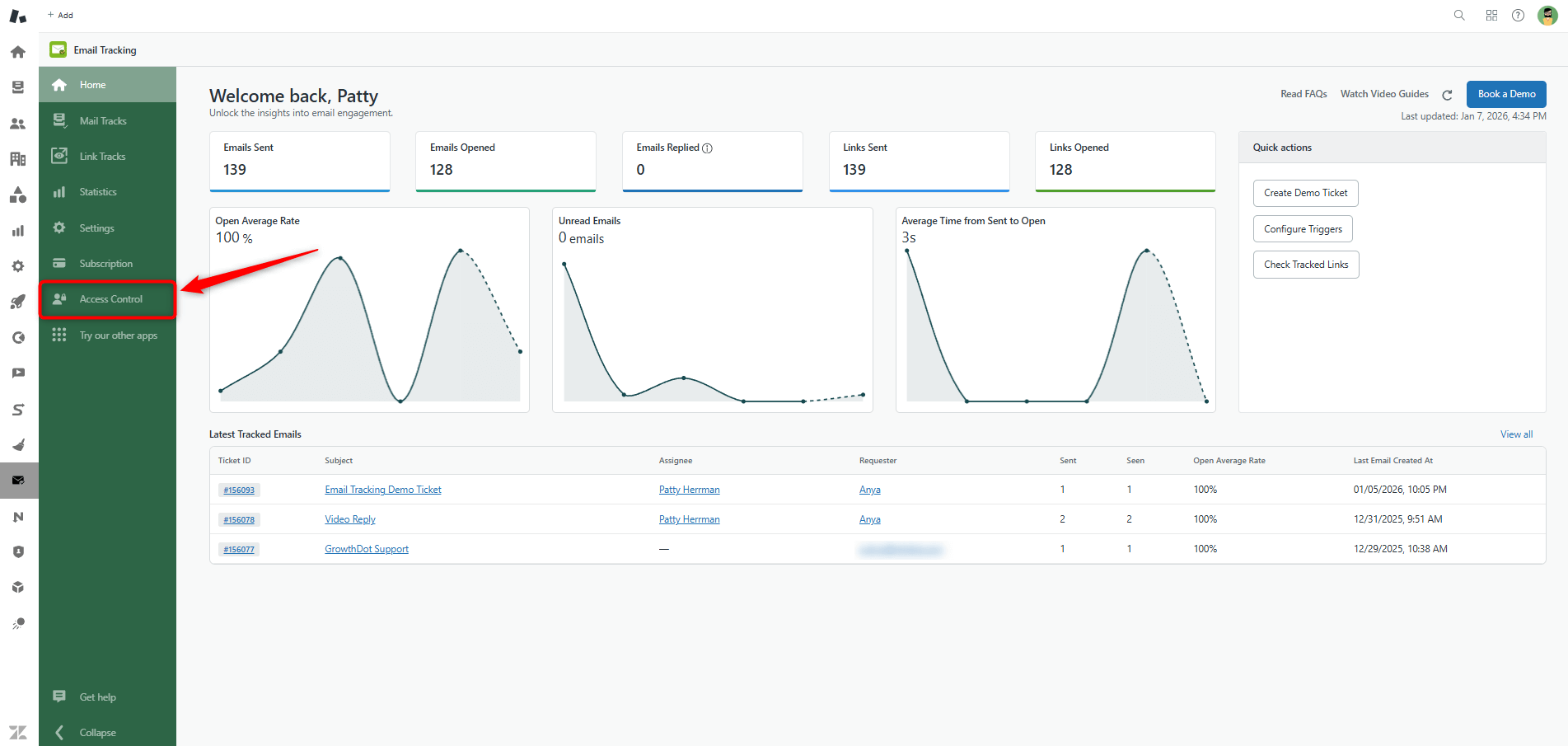Image resolution: width=1568 pixels, height=746 pixels.
Task: Open ticket ID #156078
Action: [x=239, y=520]
